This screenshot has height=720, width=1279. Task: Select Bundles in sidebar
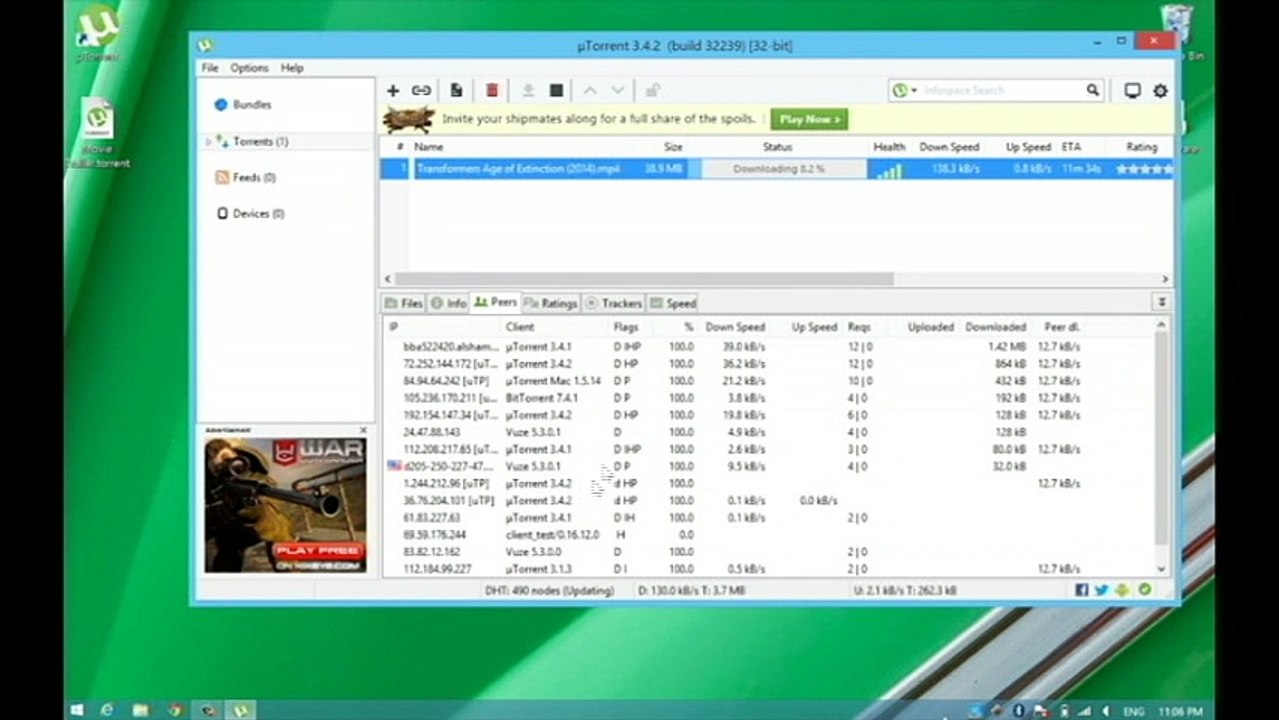point(251,105)
